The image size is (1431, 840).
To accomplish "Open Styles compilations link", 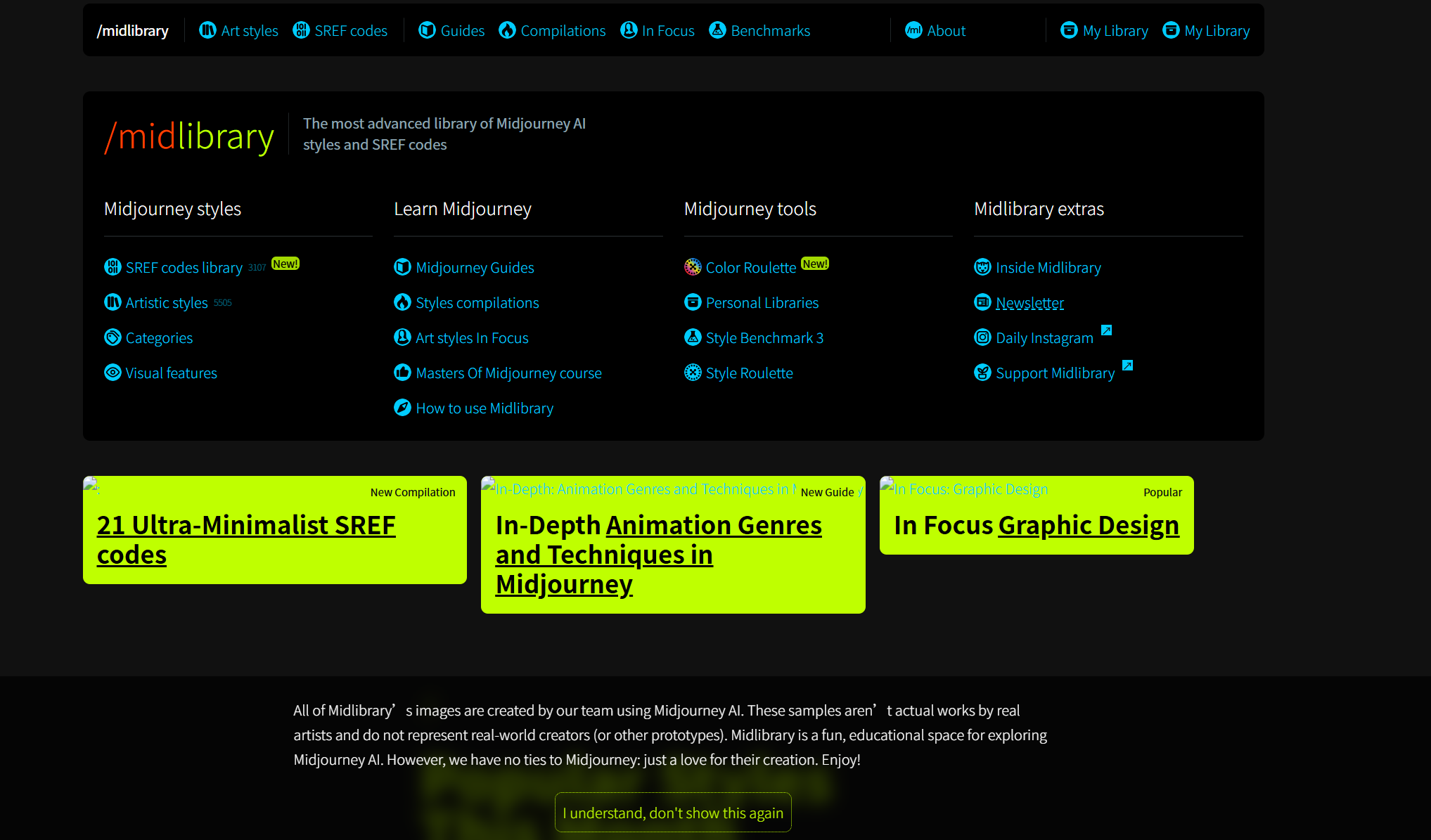I will pos(477,303).
